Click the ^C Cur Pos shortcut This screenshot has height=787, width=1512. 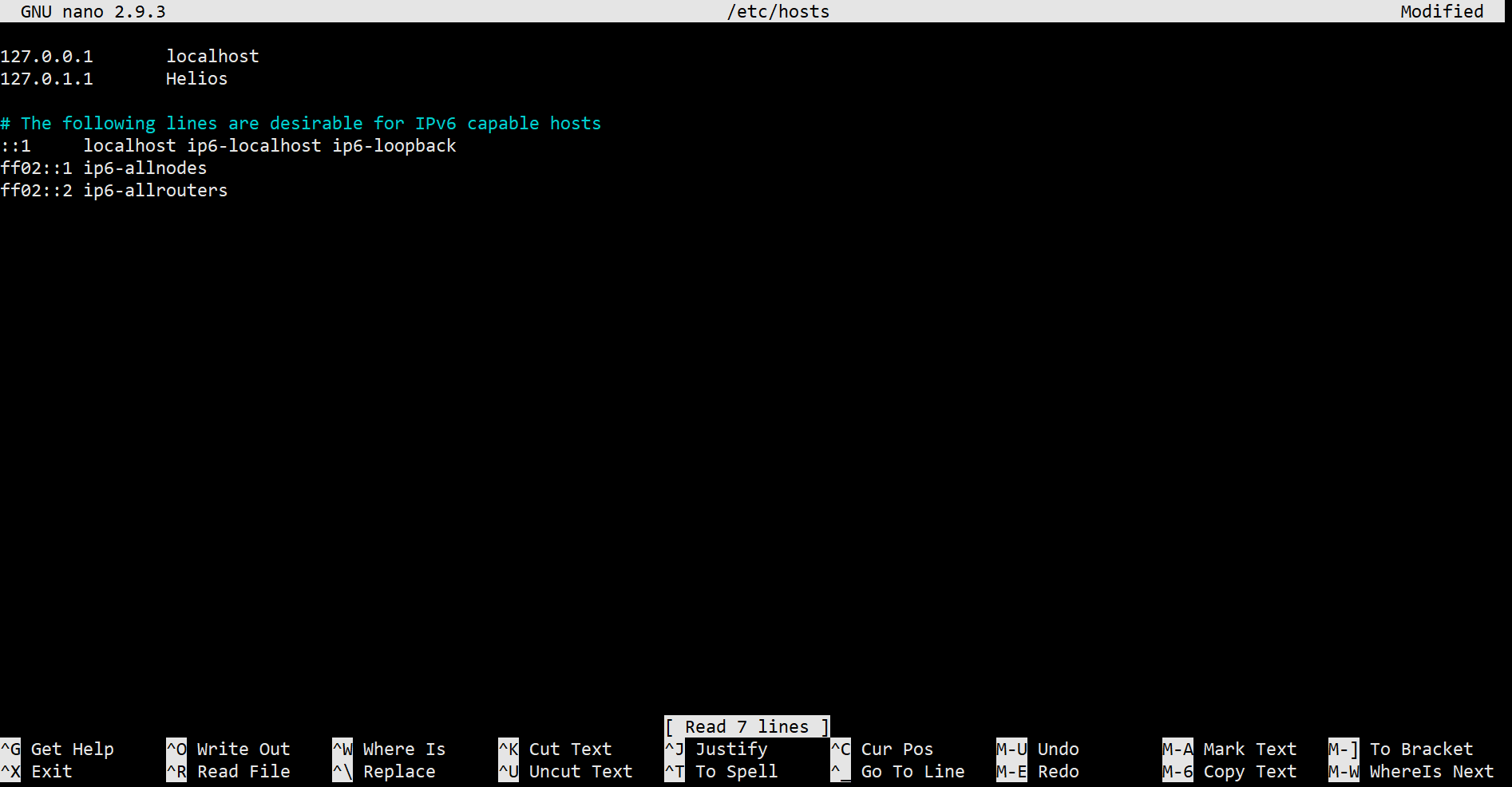882,749
